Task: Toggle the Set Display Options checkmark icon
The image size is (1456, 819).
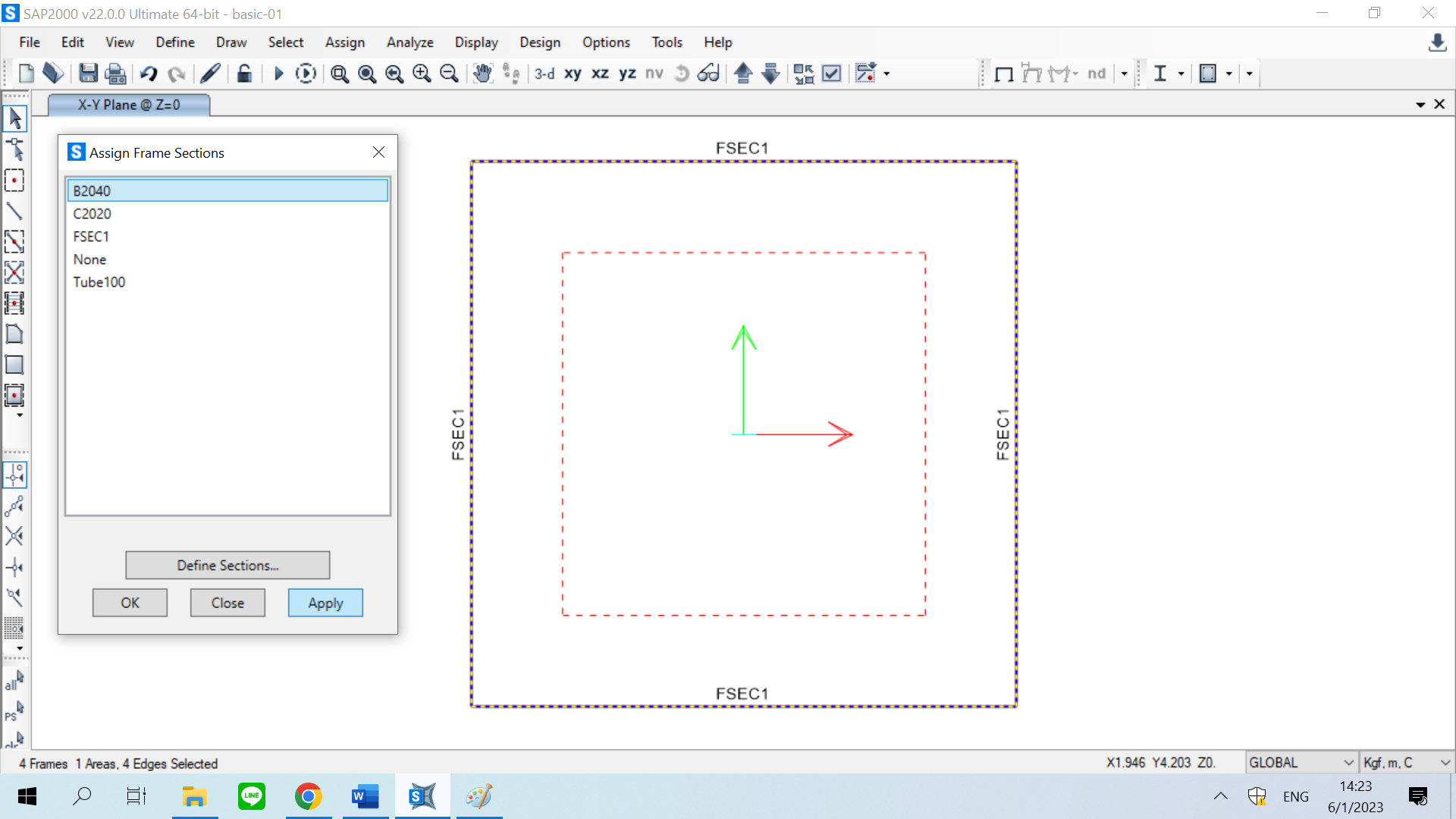Action: 832,74
